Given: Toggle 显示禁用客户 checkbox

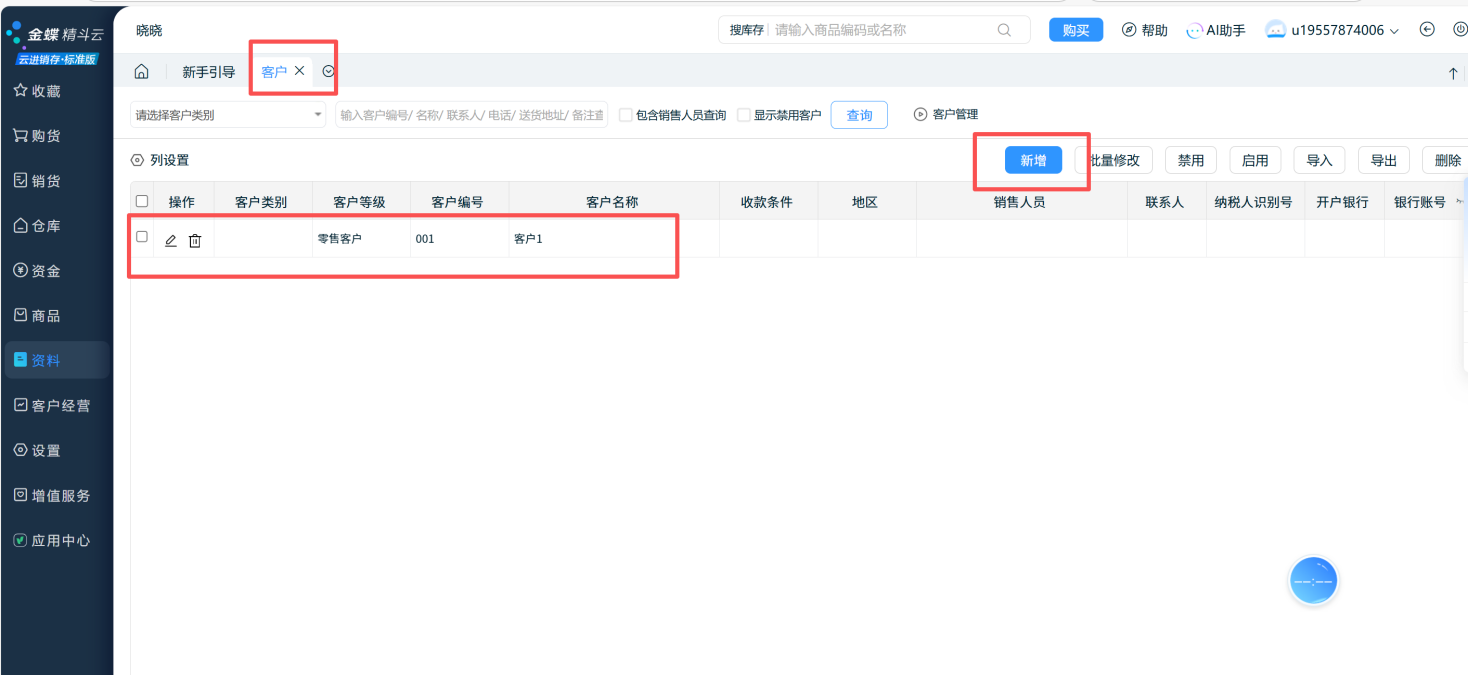Looking at the screenshot, I should [x=744, y=115].
